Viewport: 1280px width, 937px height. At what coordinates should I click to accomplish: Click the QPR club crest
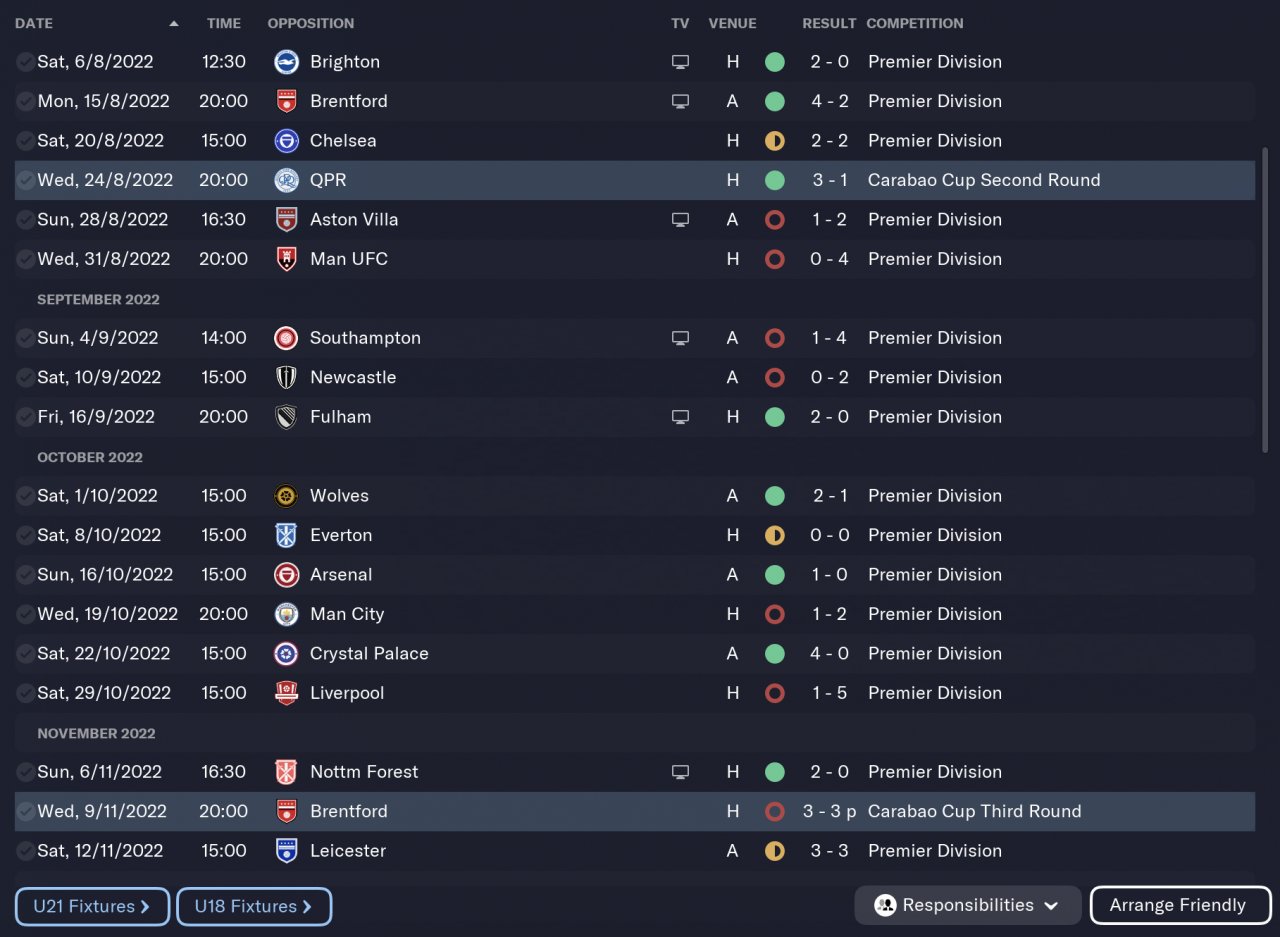[286, 180]
